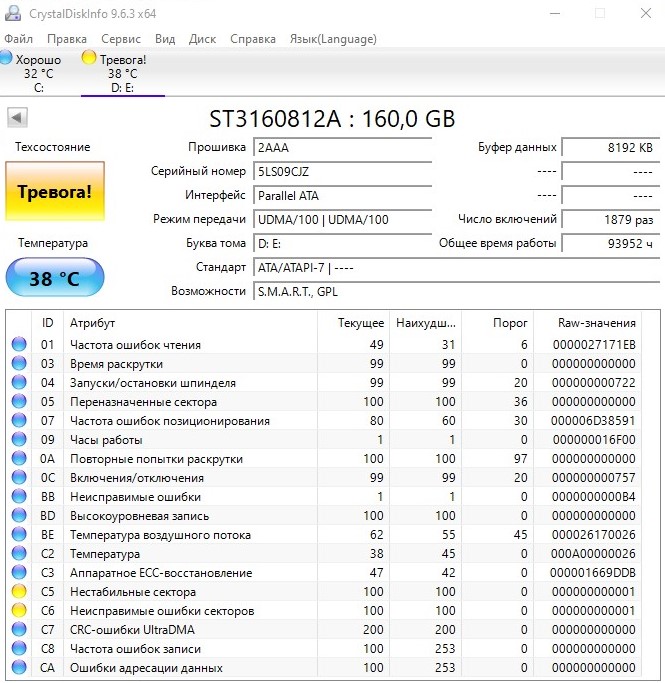
Task: Click the Порог column header
Action: pyautogui.click(x=498, y=323)
